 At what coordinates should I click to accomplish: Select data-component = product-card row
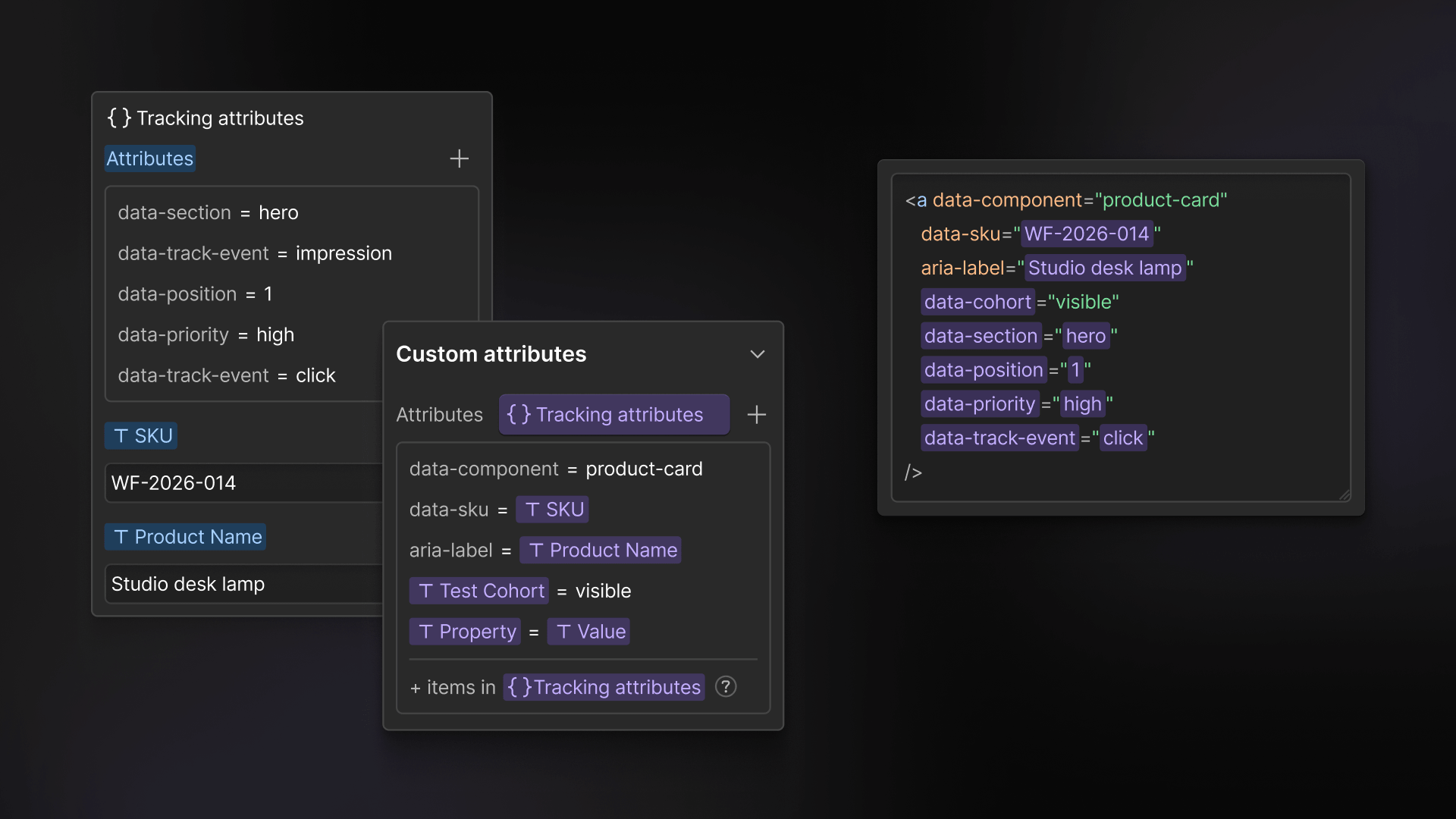click(556, 469)
